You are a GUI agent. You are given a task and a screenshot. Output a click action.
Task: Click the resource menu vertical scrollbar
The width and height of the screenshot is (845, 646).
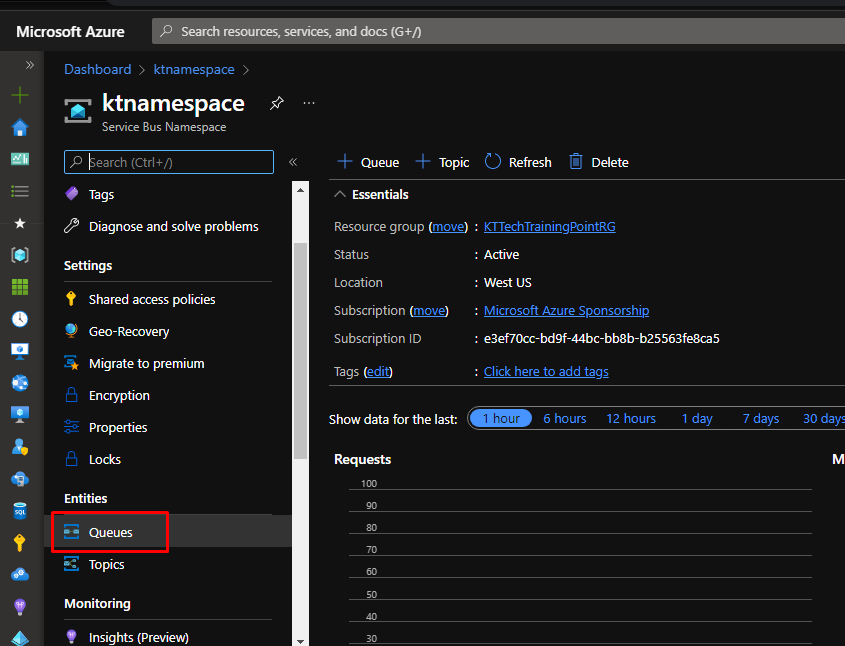point(299,350)
